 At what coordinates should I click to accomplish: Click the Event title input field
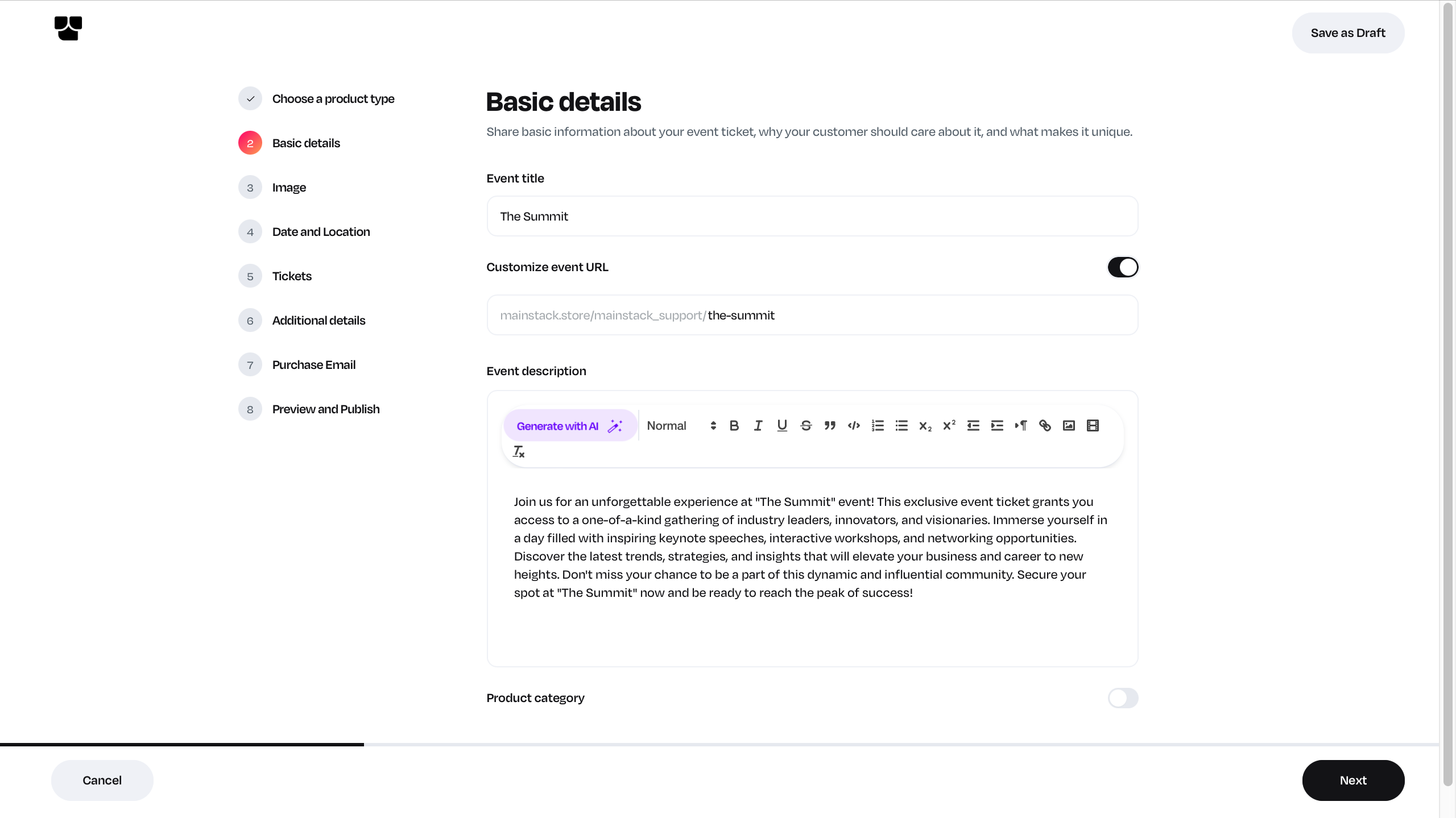[x=812, y=217]
